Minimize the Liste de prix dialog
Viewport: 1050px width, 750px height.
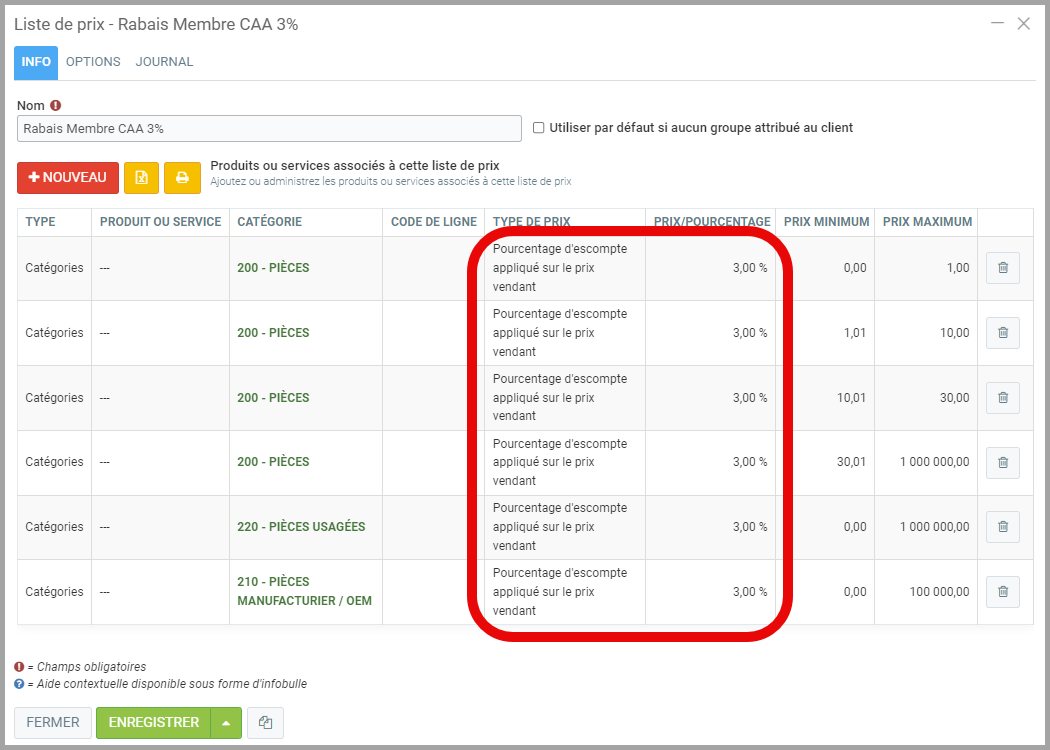997,23
